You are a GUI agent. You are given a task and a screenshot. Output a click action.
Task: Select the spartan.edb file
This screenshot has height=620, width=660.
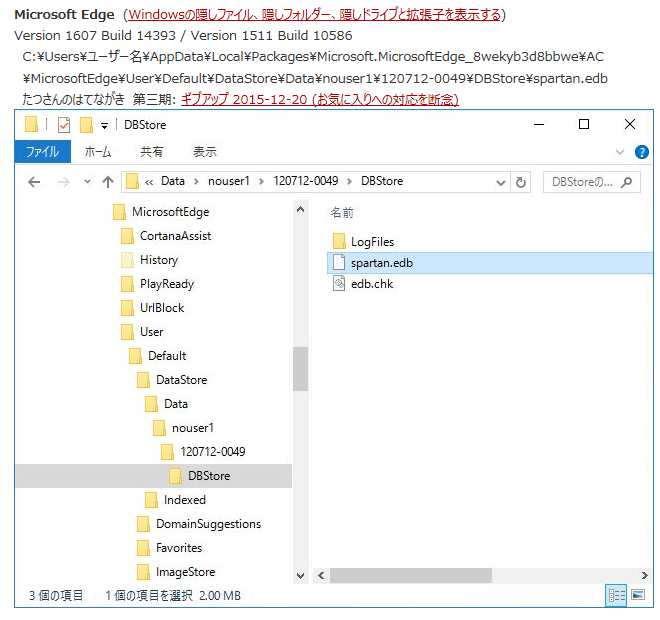coord(490,263)
